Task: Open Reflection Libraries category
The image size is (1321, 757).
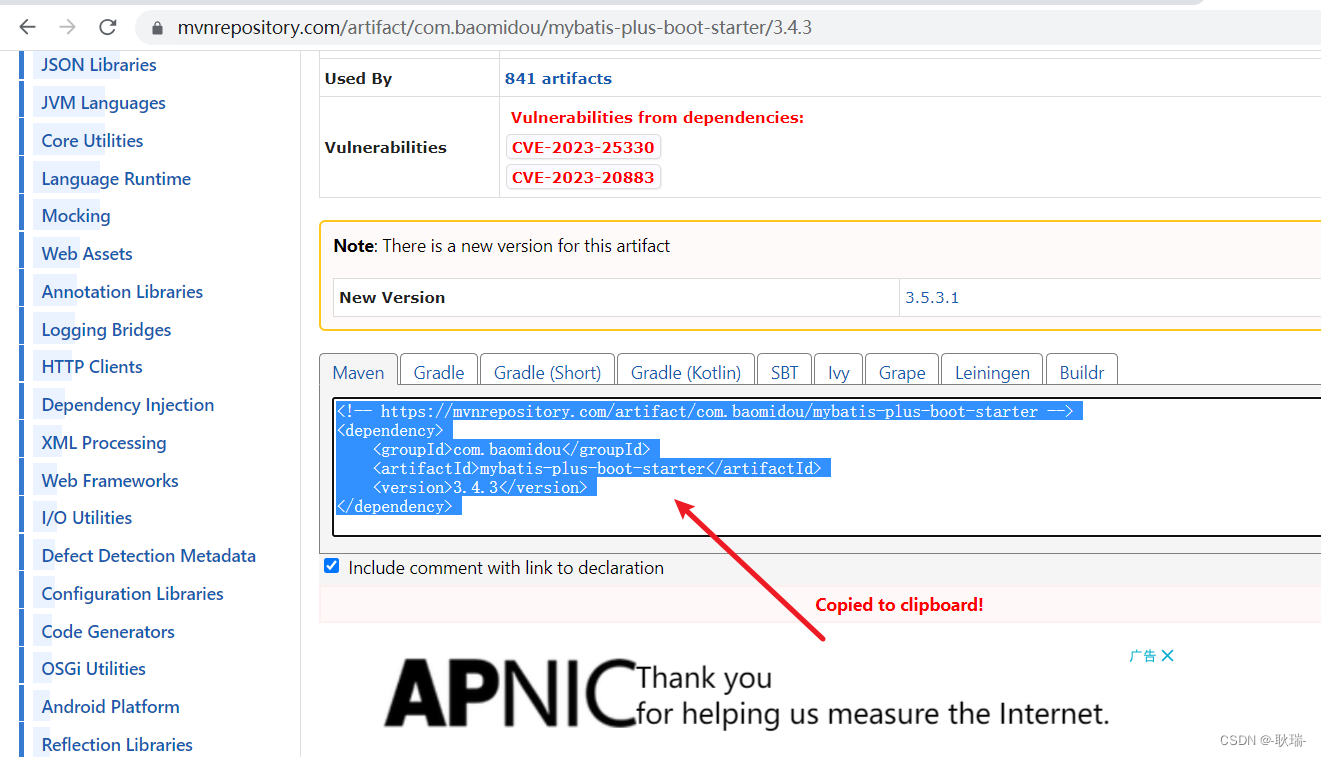Action: 117,745
